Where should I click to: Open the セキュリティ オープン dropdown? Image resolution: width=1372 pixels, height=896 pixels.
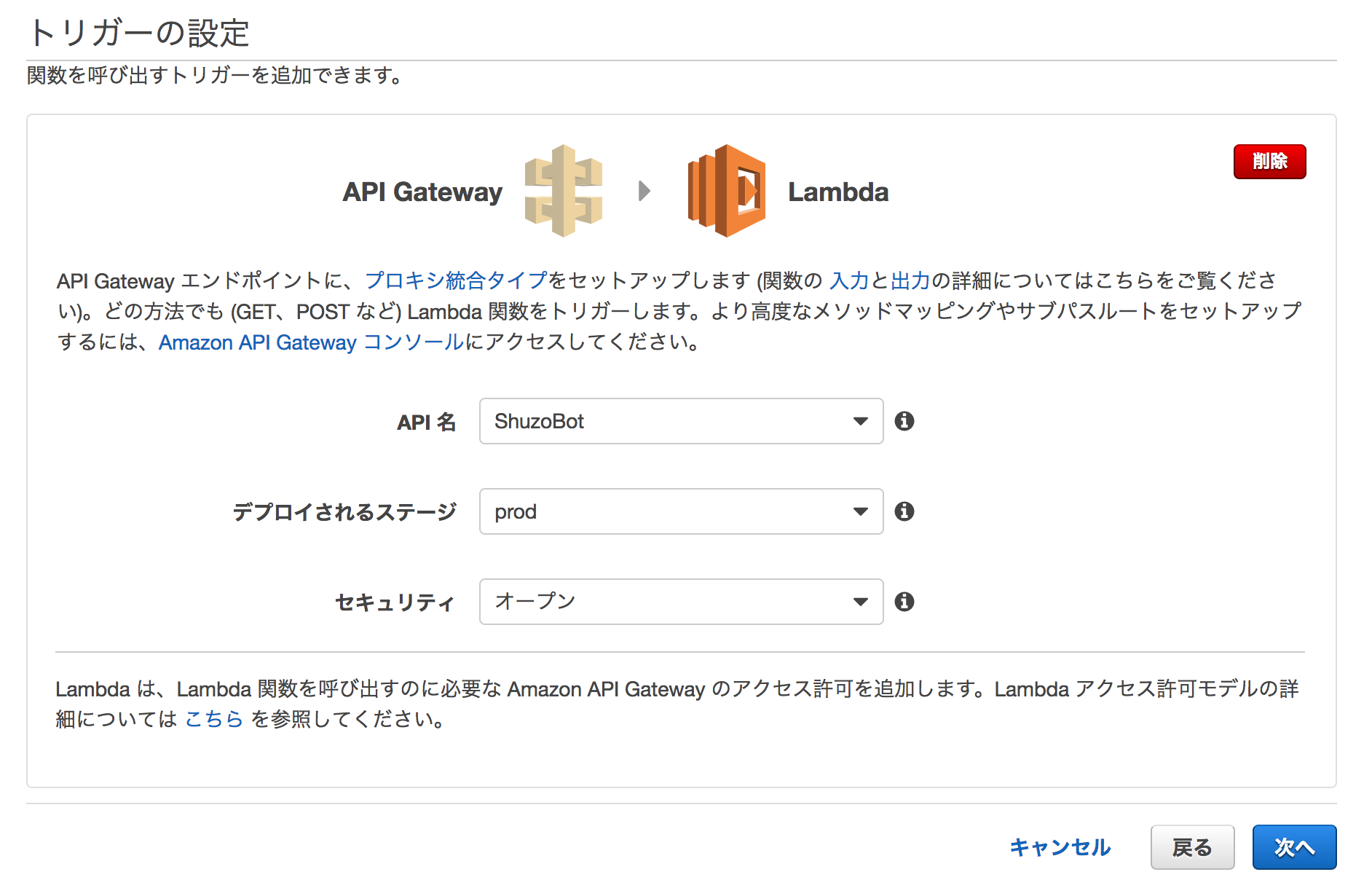(x=681, y=602)
